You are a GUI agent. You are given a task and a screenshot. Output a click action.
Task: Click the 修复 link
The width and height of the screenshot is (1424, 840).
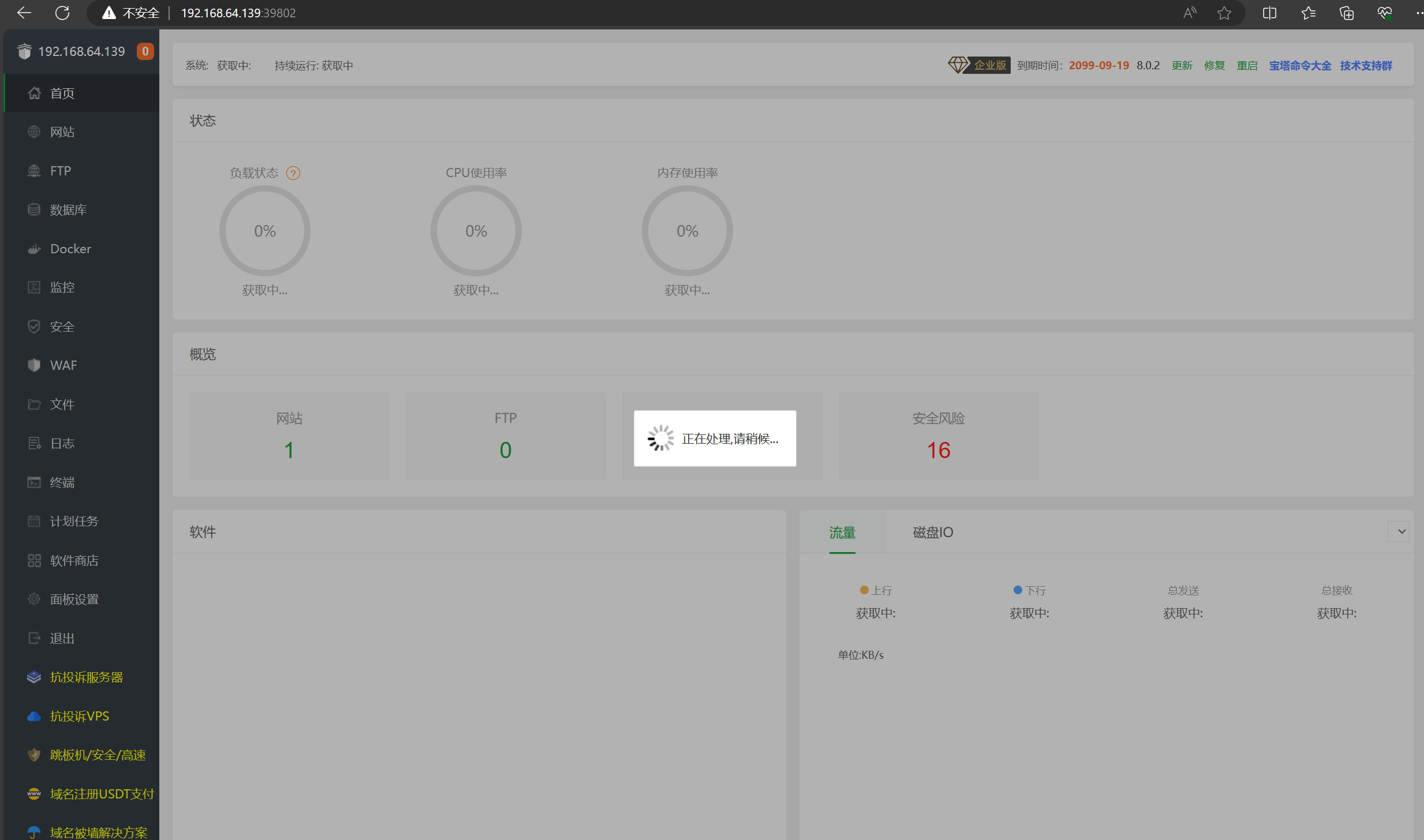pyautogui.click(x=1214, y=66)
